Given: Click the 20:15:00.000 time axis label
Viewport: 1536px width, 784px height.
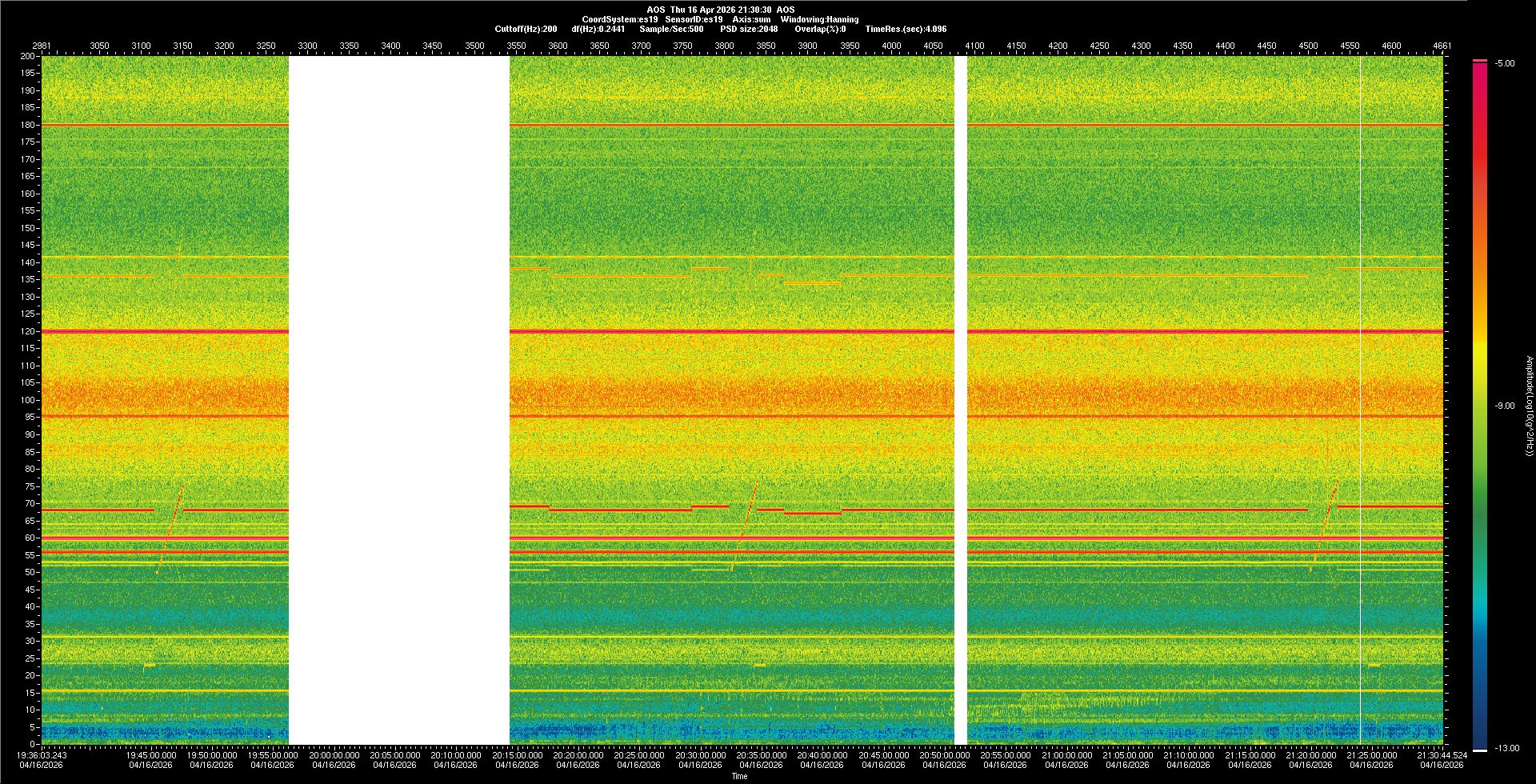Looking at the screenshot, I should [517, 755].
